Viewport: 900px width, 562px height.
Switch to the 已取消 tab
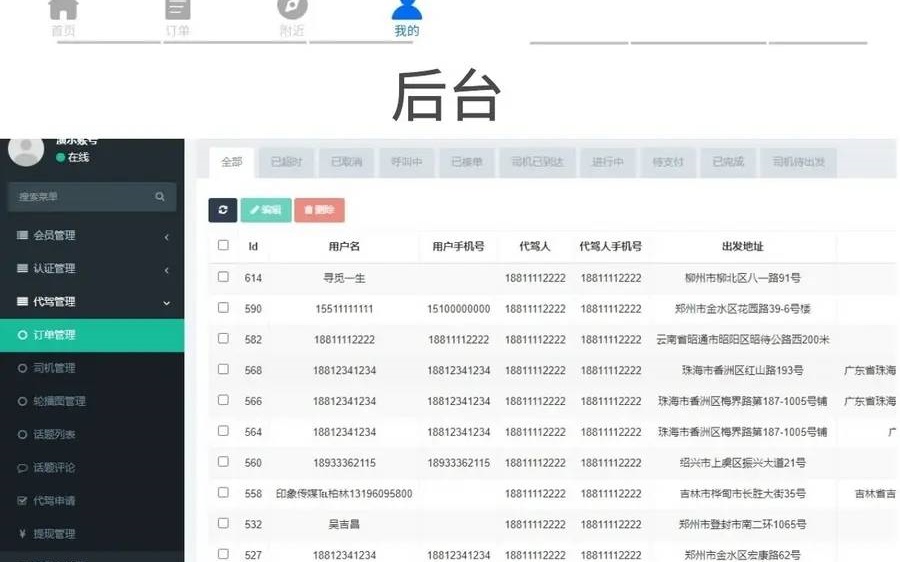click(x=346, y=162)
